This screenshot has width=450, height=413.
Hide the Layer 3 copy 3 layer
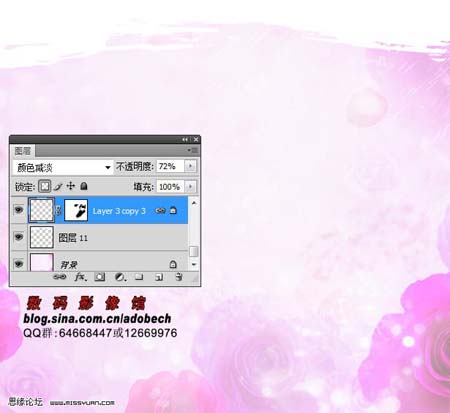pyautogui.click(x=19, y=210)
